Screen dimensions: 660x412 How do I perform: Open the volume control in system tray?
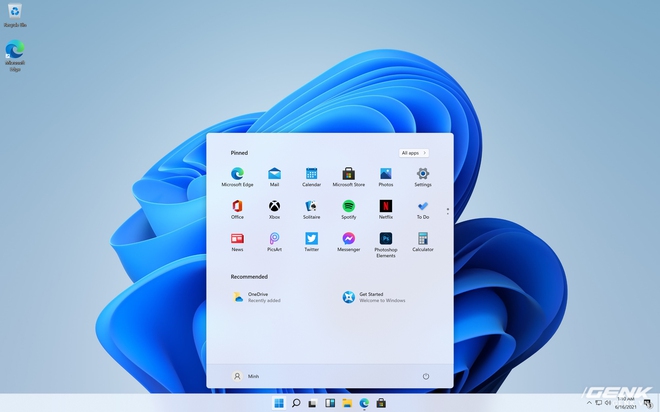[607, 403]
